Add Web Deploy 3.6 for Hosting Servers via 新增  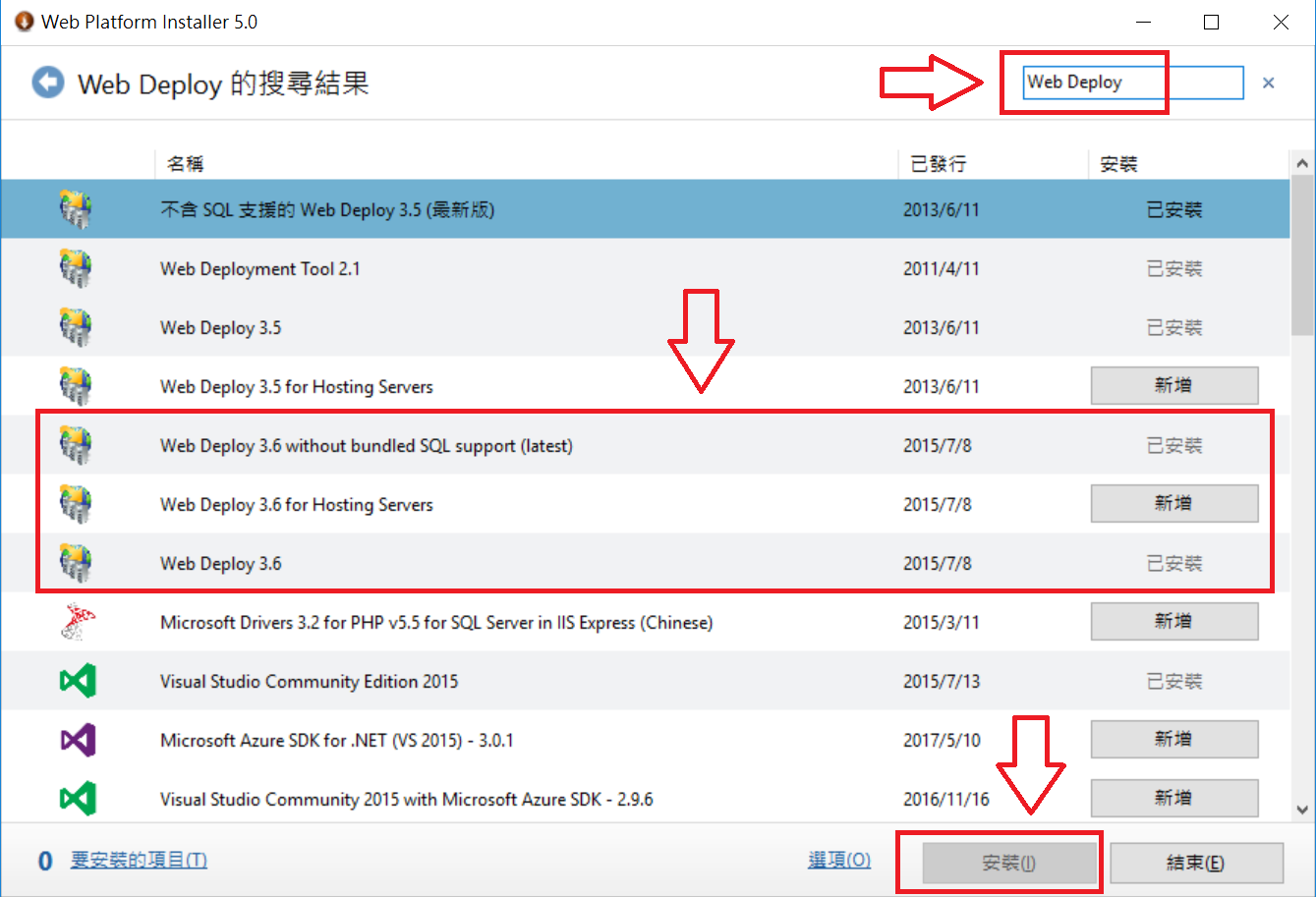point(1174,503)
